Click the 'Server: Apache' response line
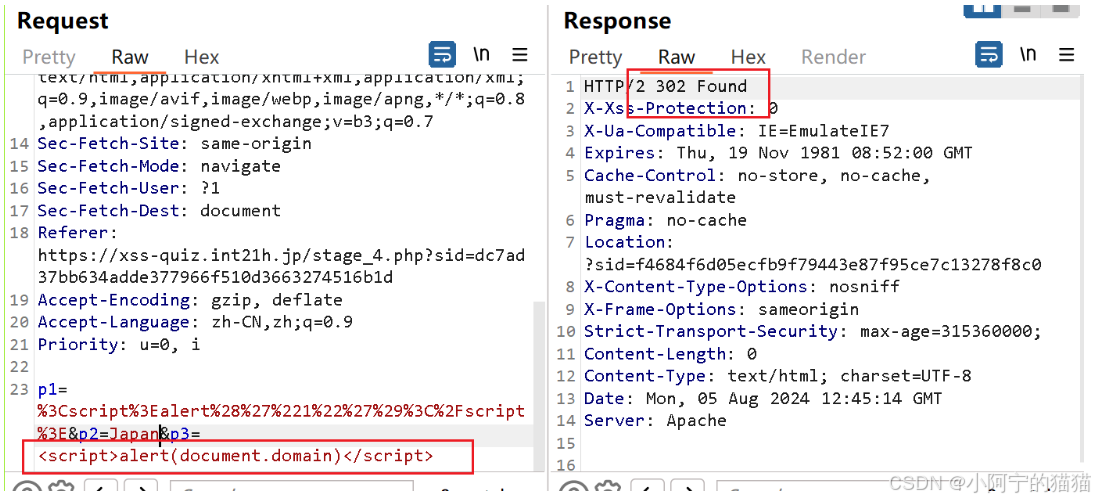 pyautogui.click(x=655, y=420)
